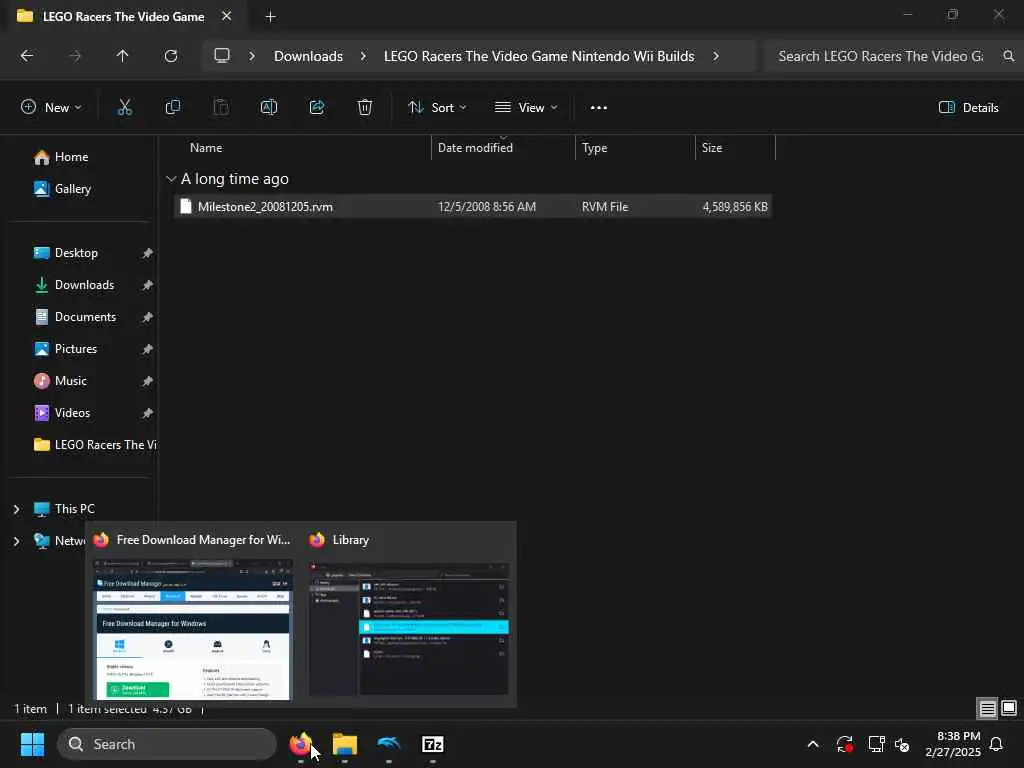
Task: Navigate to Downloads breadcrumb
Action: point(308,56)
